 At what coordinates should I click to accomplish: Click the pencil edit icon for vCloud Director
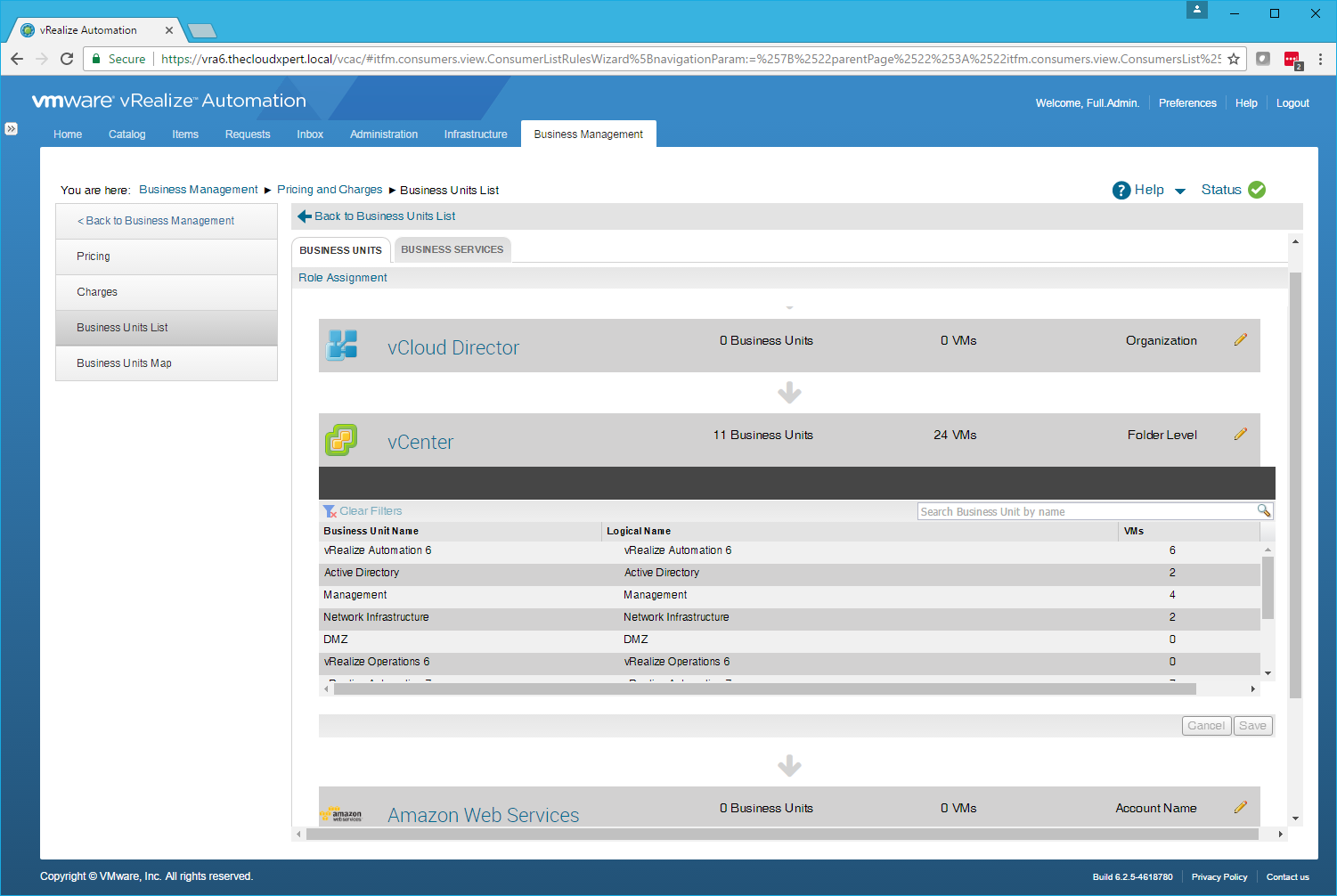pyautogui.click(x=1240, y=340)
